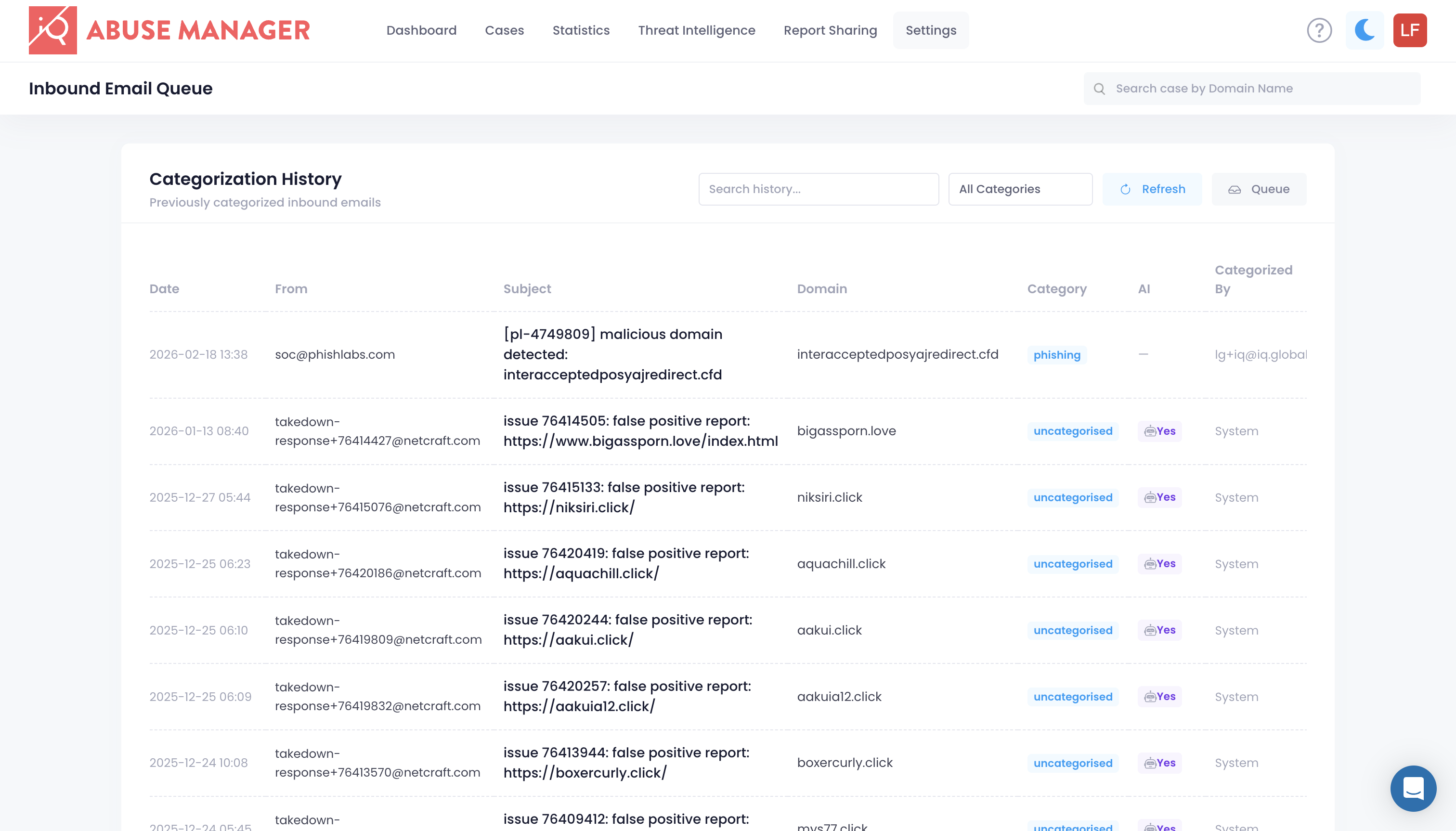The width and height of the screenshot is (1456, 831).
Task: Open subject issue 76420419 false positive report
Action: 626,564
